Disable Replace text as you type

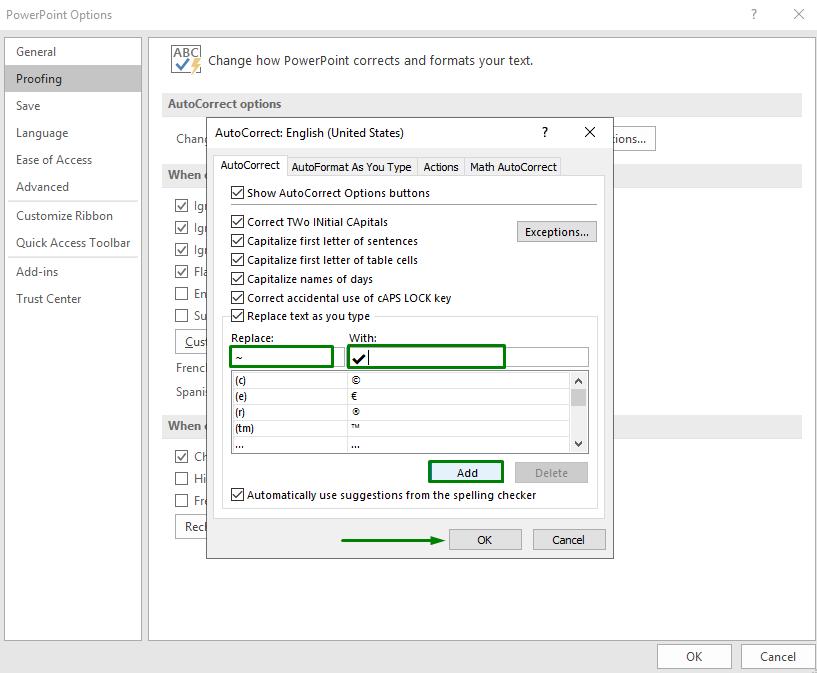[237, 313]
